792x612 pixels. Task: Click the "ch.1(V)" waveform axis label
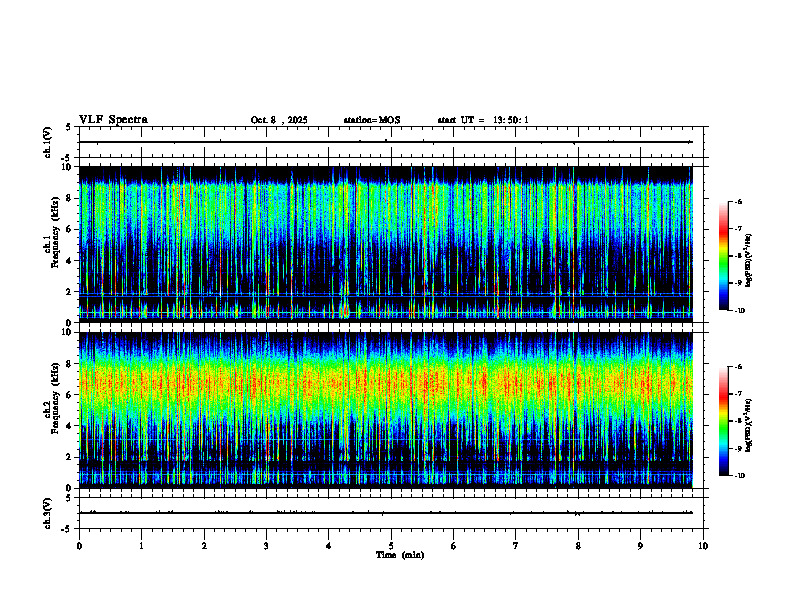pos(48,142)
